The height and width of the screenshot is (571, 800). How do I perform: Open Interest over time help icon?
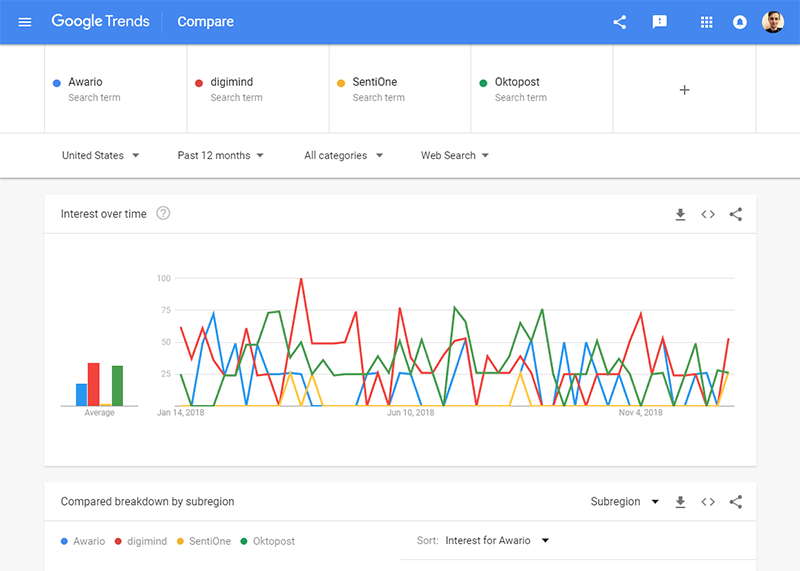(x=163, y=213)
